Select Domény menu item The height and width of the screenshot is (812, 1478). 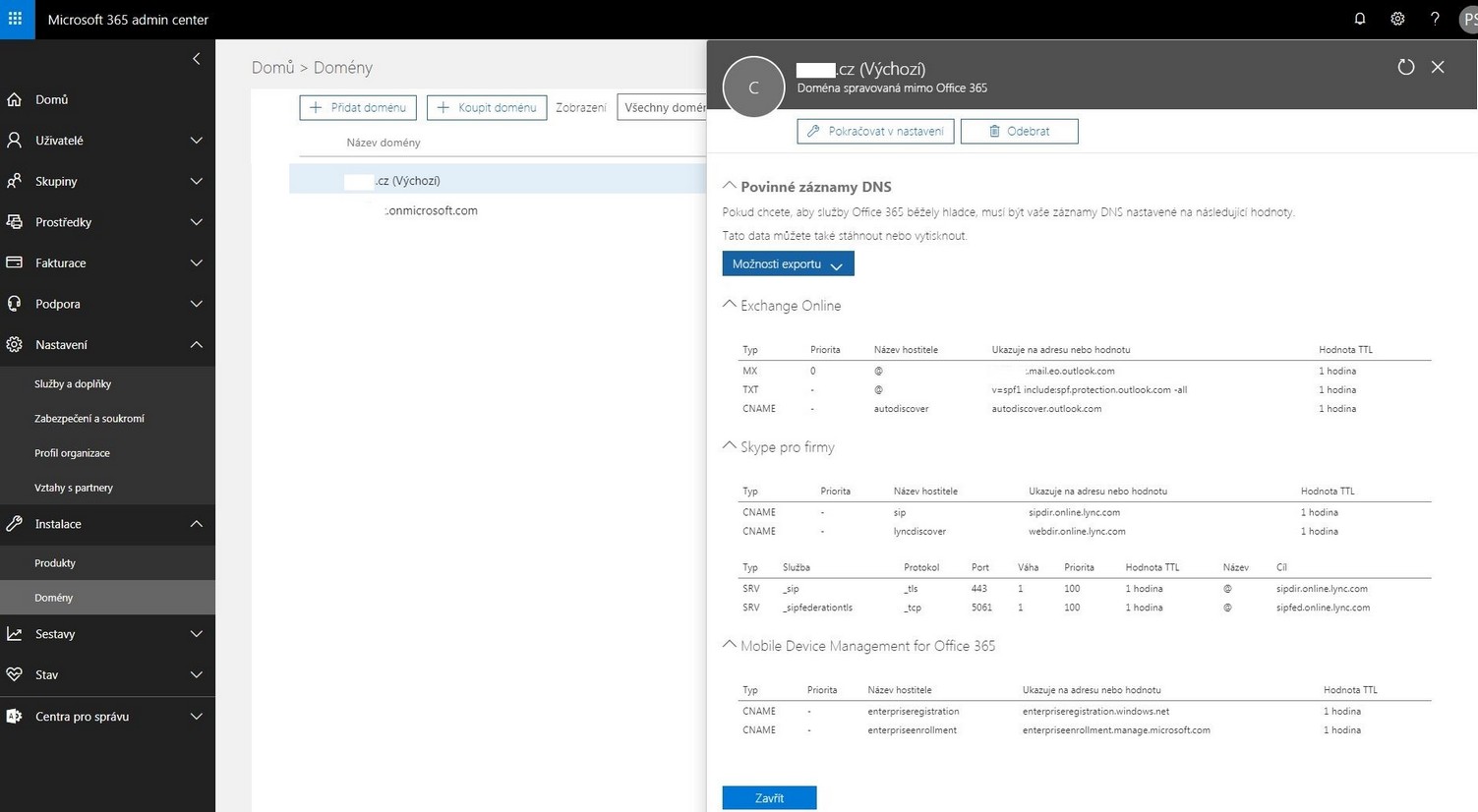(x=107, y=598)
